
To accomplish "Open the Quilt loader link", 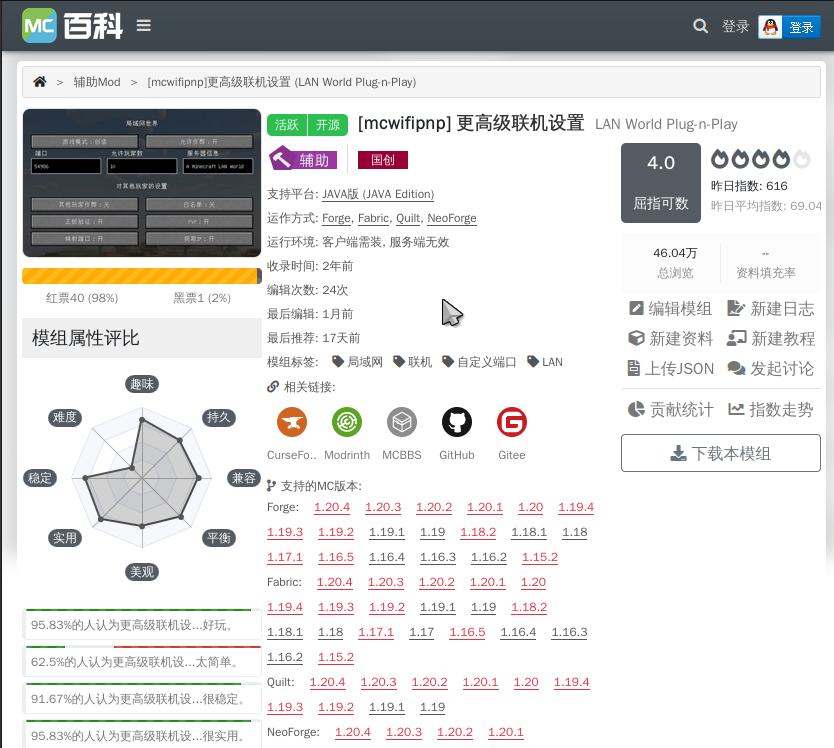I will click(408, 218).
